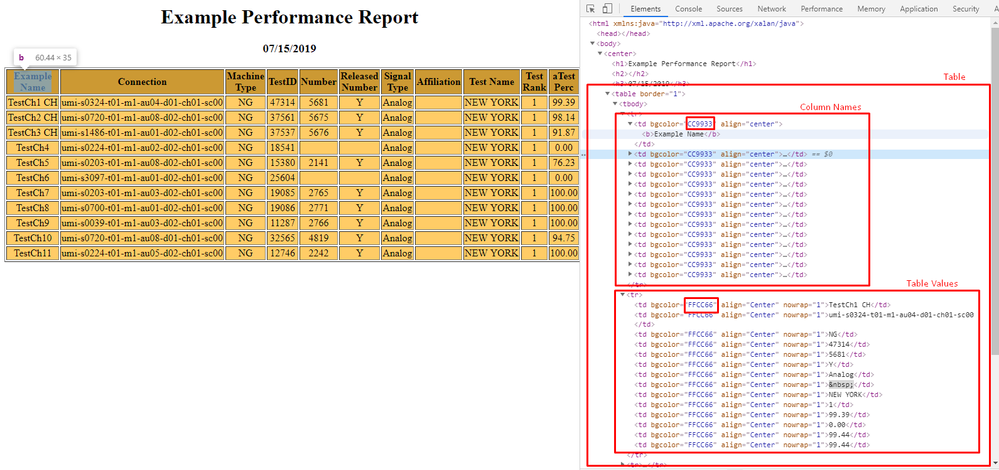Viewport: 999px width, 470px height.
Task: Select the td node with umi-s0324 text
Action: [x=804, y=315]
